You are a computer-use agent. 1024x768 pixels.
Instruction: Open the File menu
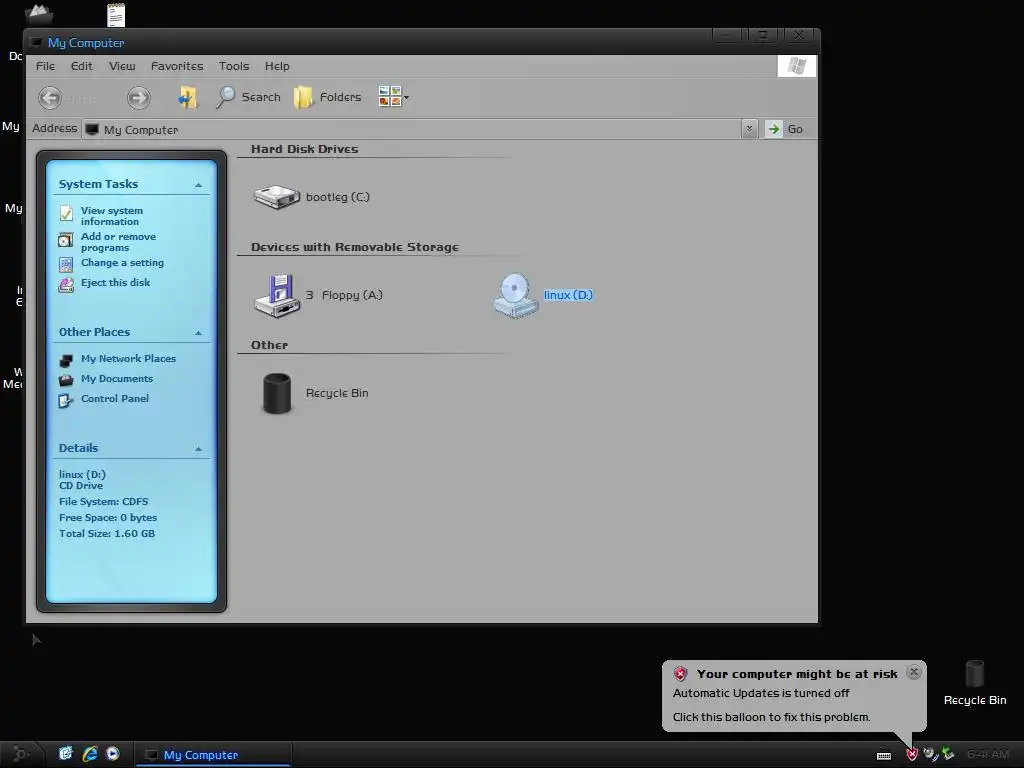click(45, 66)
